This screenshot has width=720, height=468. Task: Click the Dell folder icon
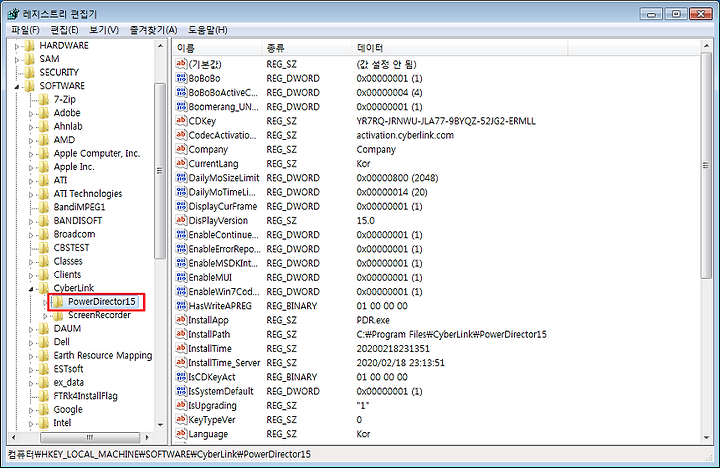tap(44, 342)
